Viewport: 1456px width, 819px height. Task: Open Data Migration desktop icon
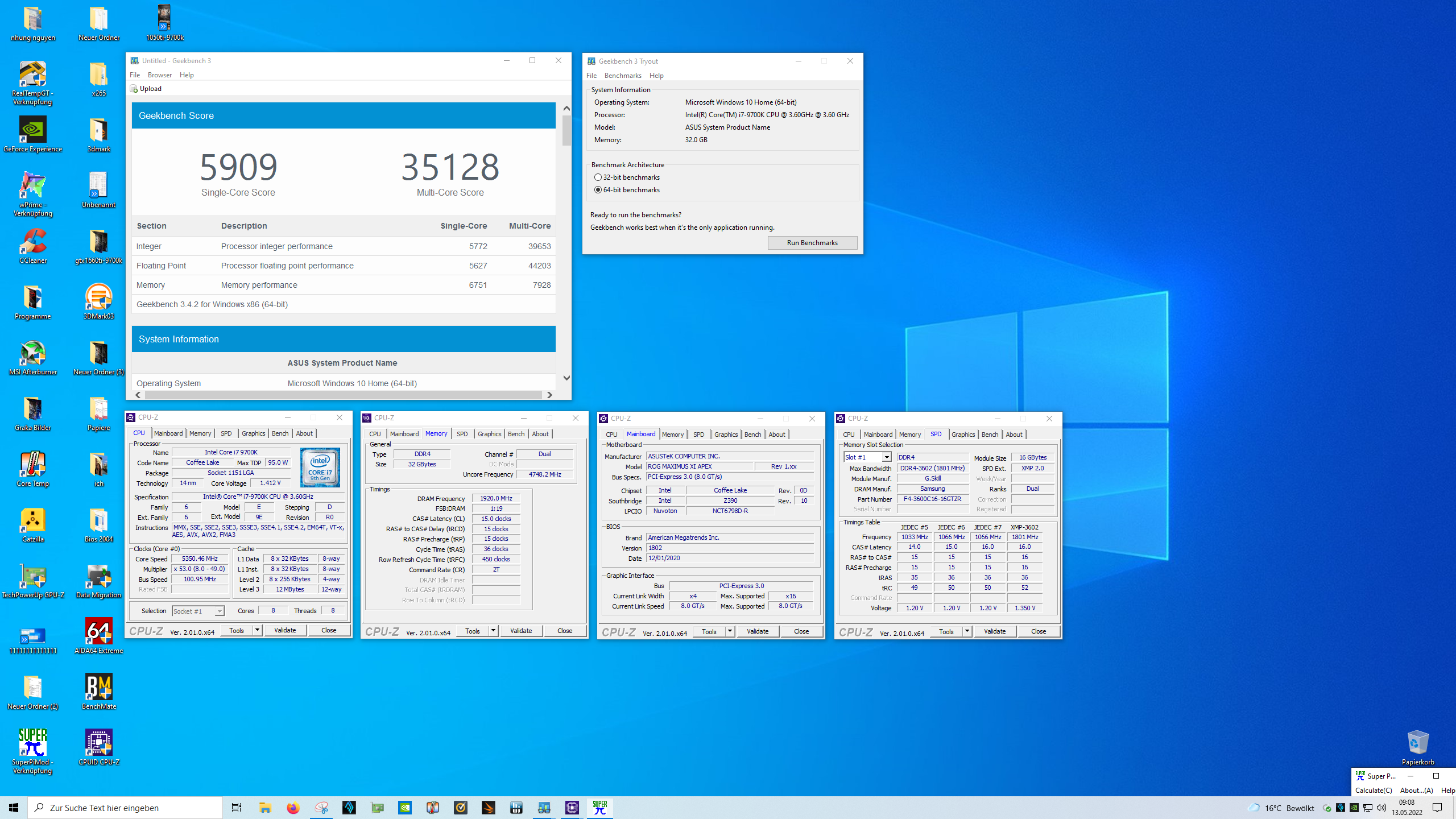pyautogui.click(x=98, y=581)
